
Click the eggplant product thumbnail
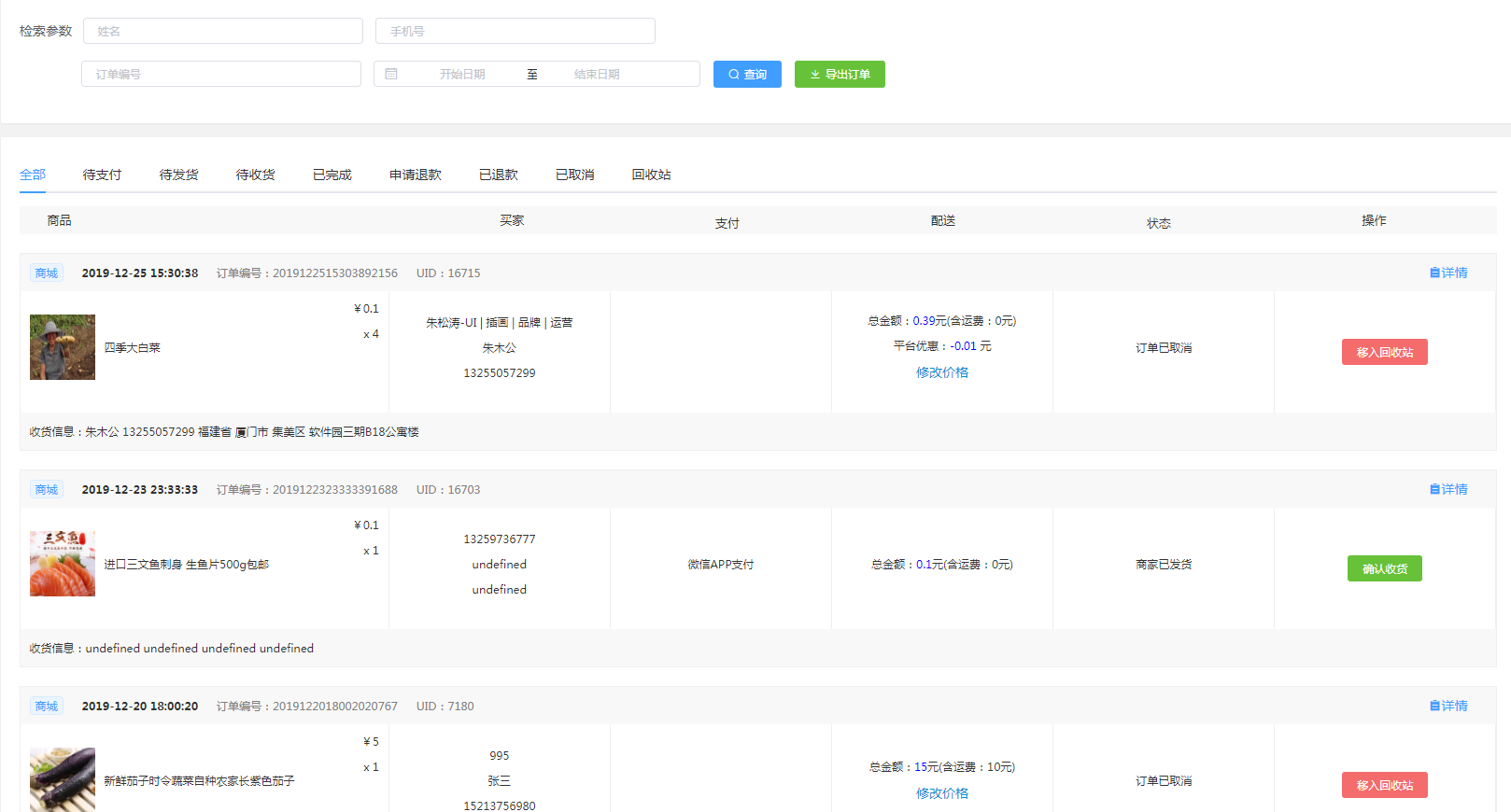point(63,779)
